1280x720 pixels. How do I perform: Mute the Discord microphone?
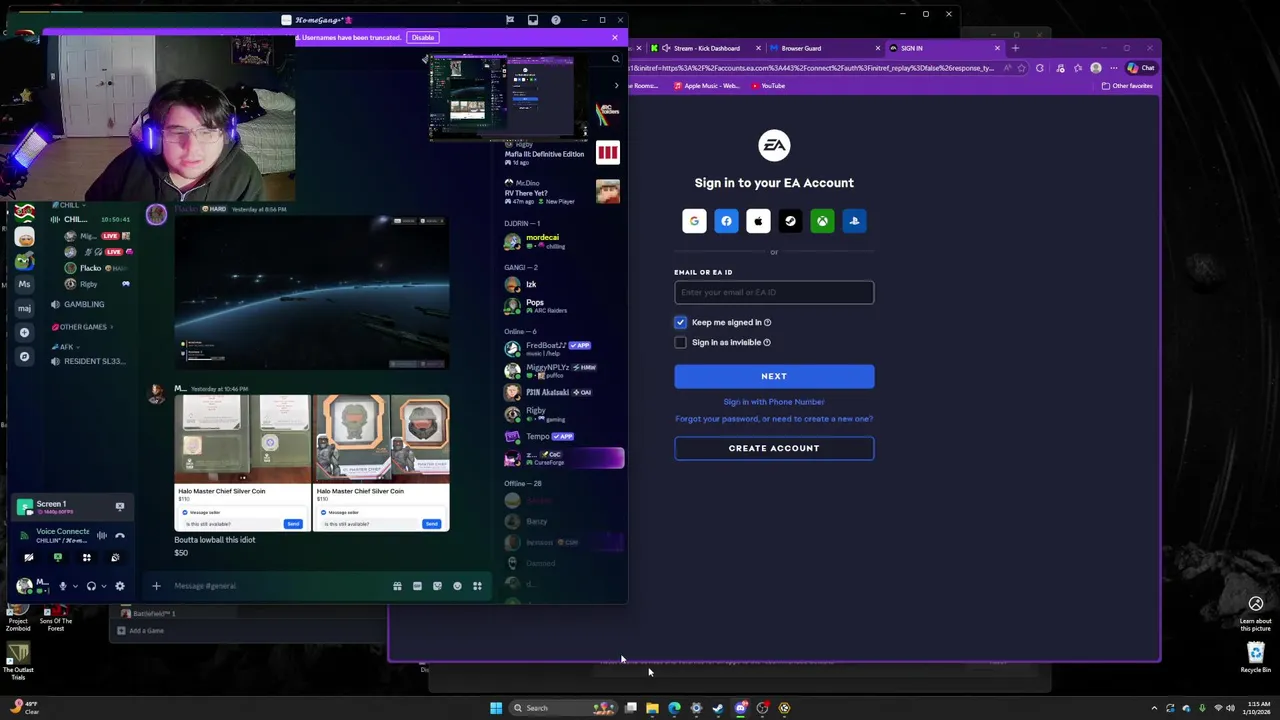[63, 586]
